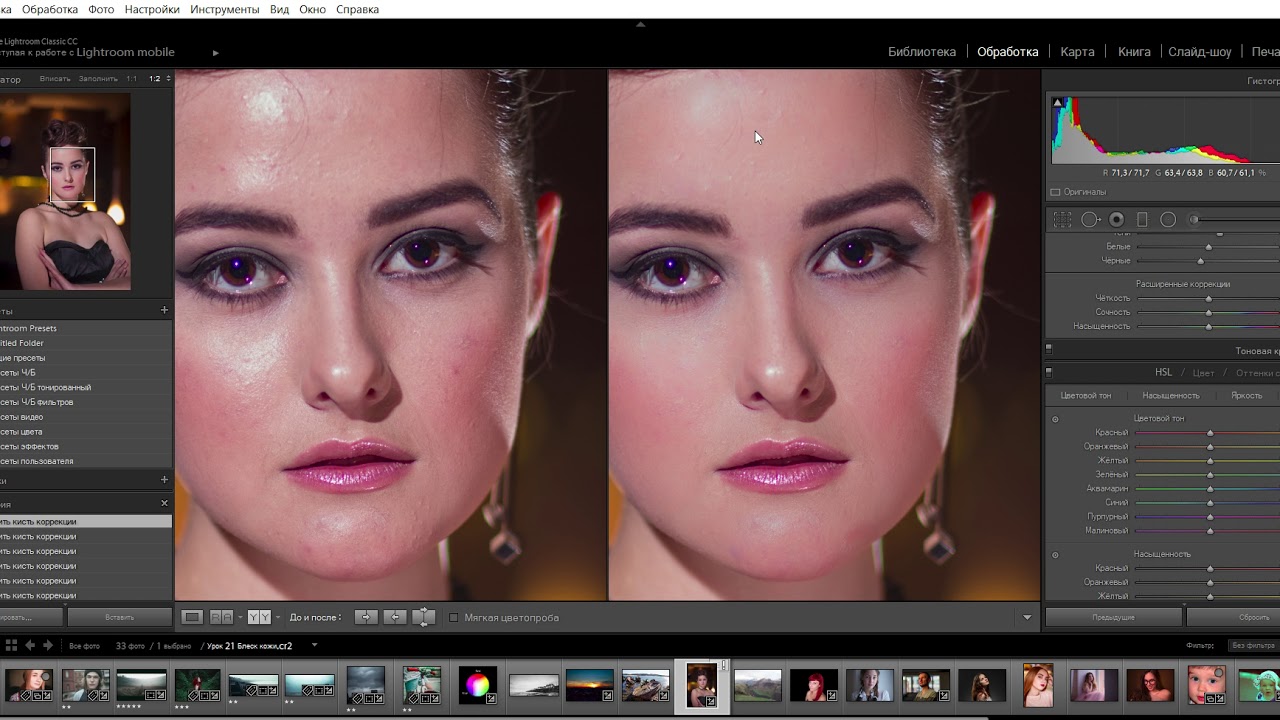Click the before/after YY view button

coord(259,617)
